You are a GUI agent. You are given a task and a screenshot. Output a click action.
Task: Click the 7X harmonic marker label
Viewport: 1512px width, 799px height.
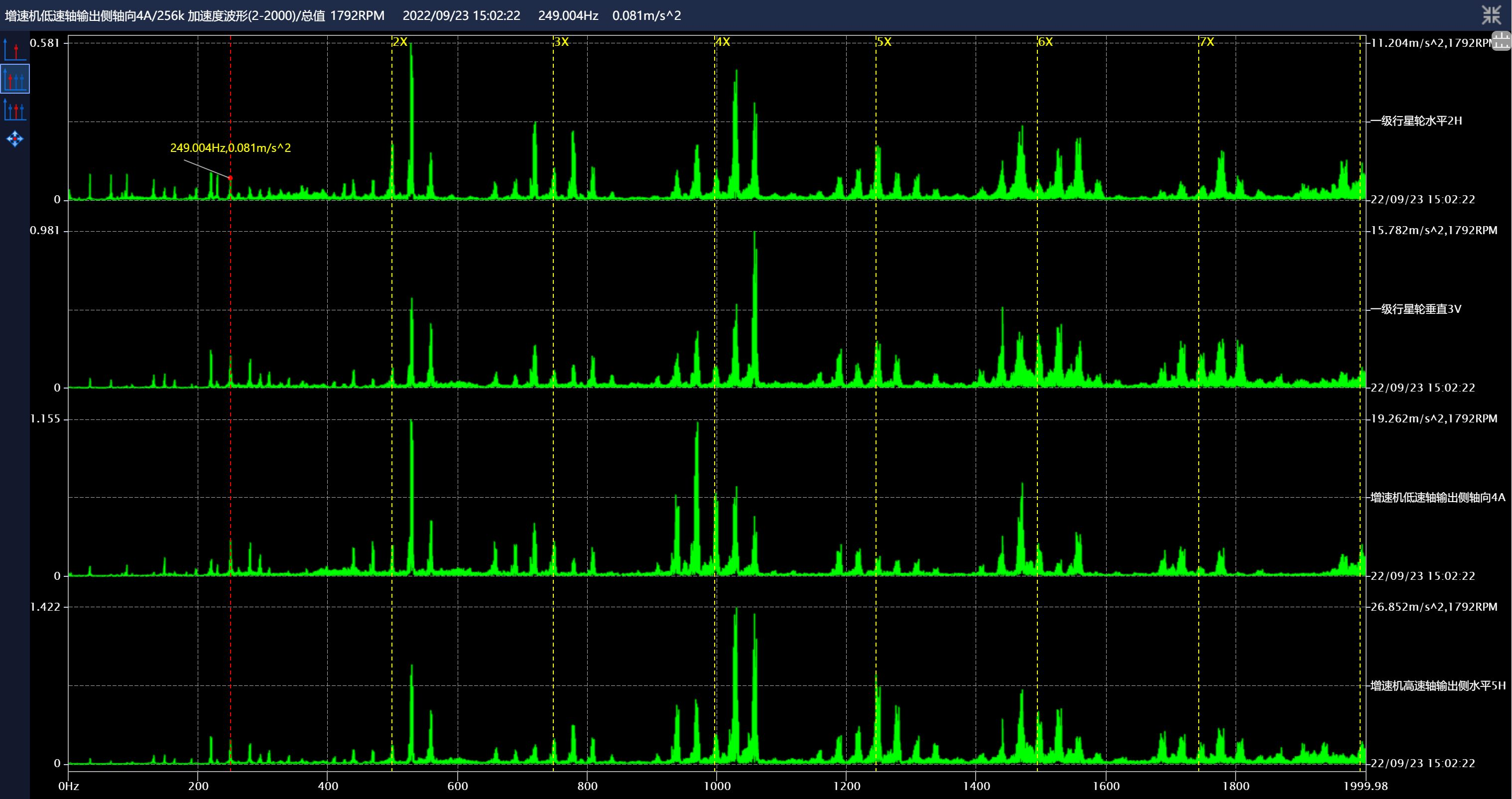coord(1207,42)
